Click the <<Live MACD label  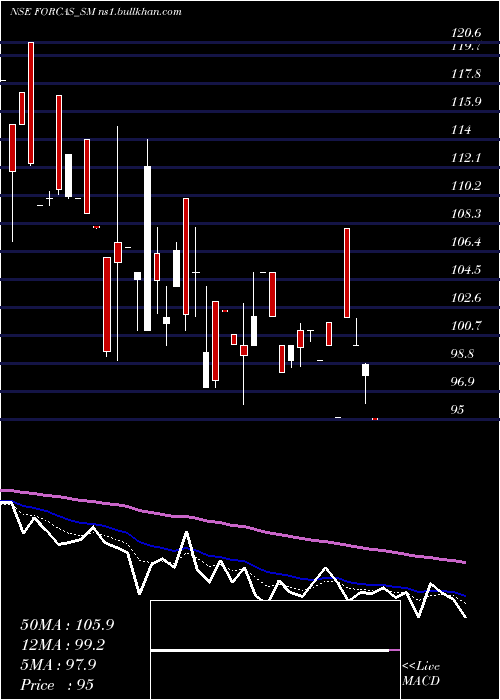tap(421, 674)
